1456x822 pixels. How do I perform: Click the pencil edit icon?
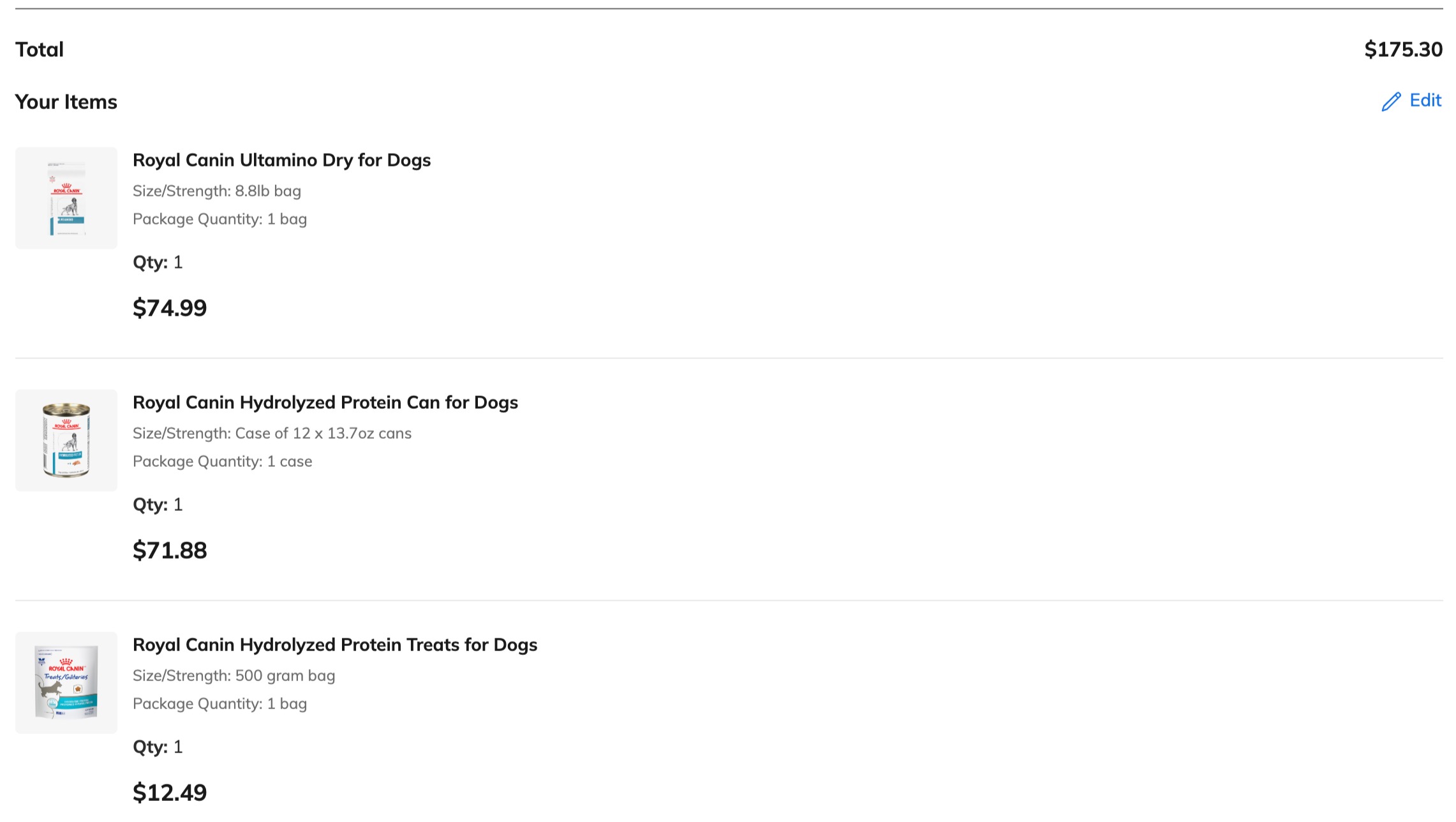[x=1391, y=101]
